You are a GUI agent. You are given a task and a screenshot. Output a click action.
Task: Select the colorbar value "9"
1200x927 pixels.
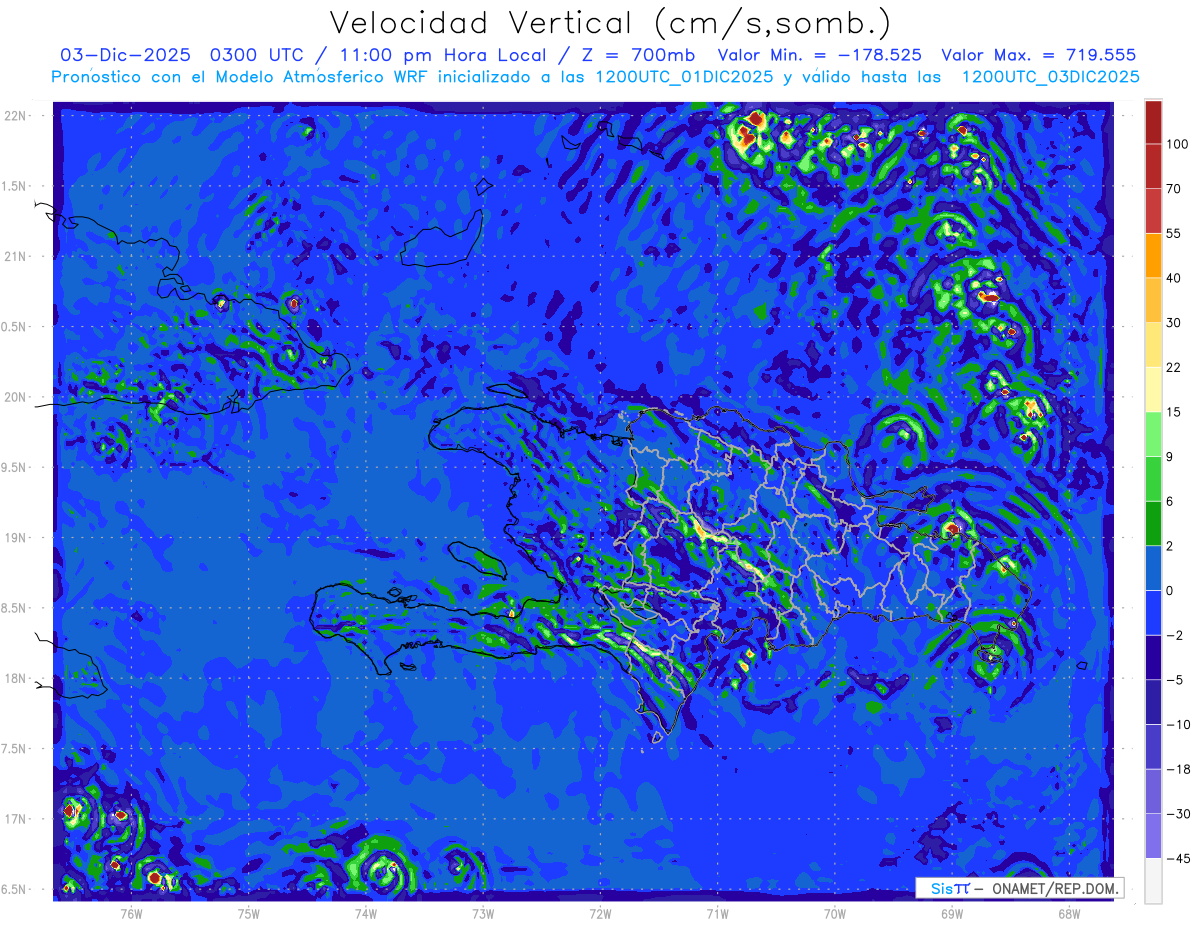point(1171,456)
